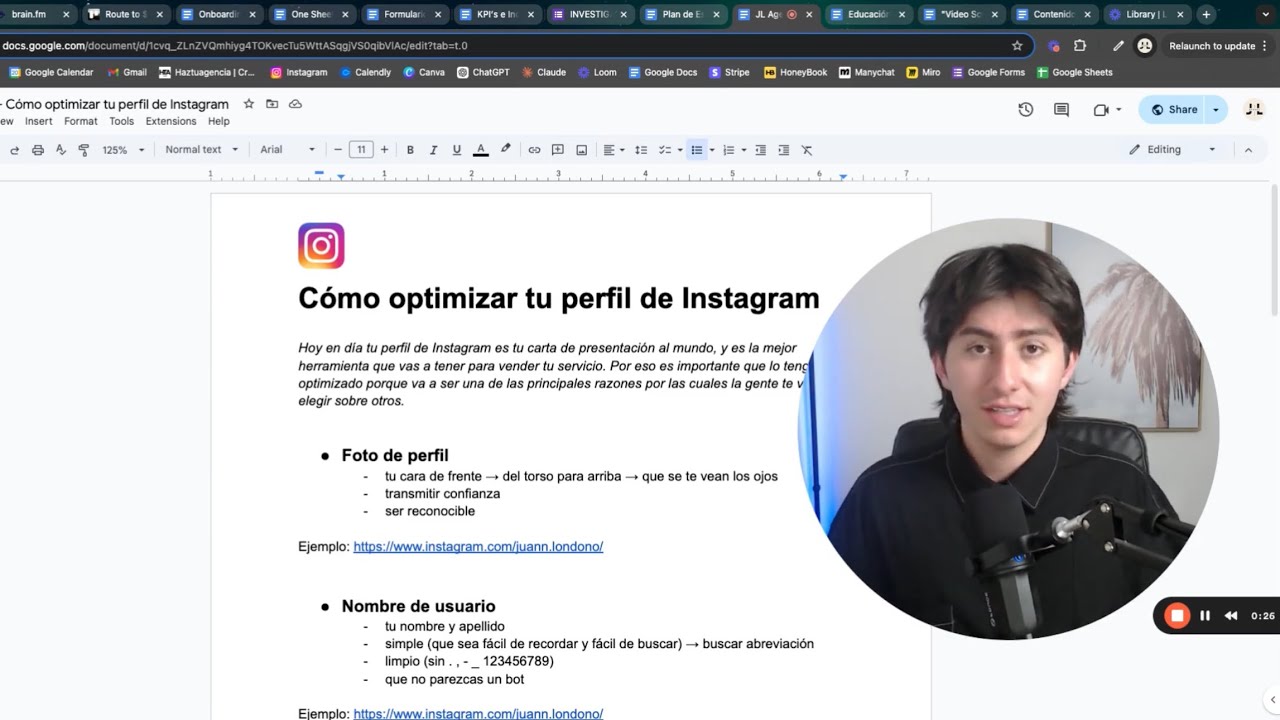Open the Instagram link under Nombre de usuario
Image resolution: width=1280 pixels, height=720 pixels.
point(478,714)
